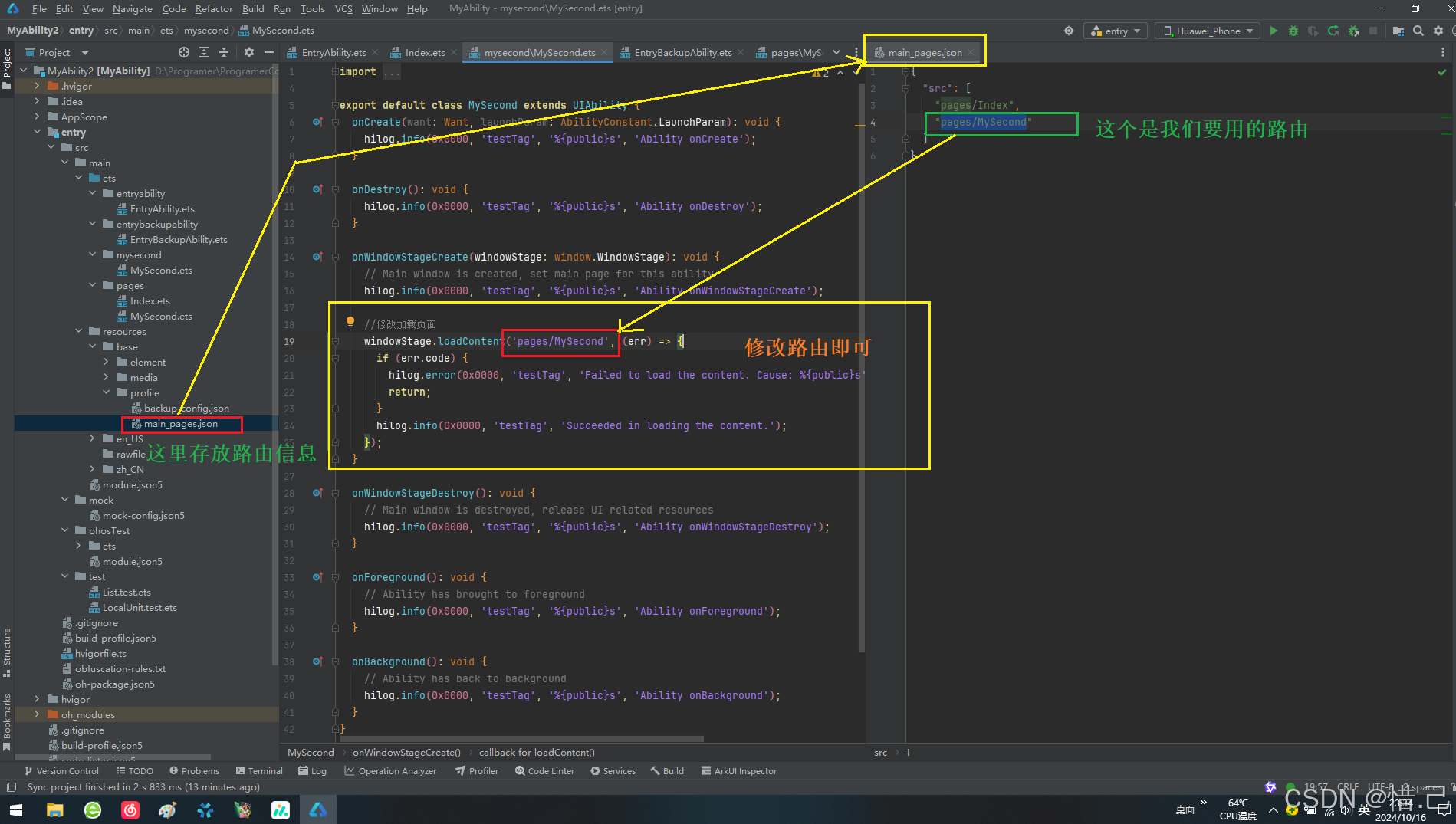Screen dimensions: 1456x824
Task: Click the locate target icon in Project panel
Action: click(184, 52)
